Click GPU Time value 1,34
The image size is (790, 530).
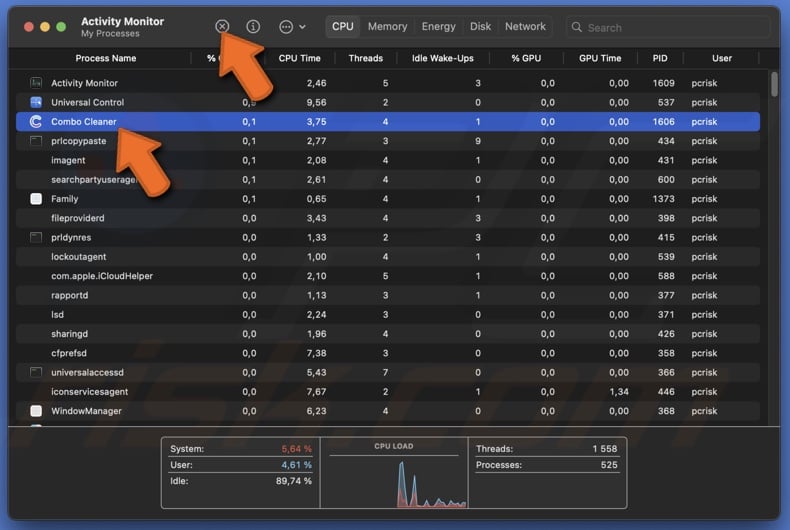[618, 391]
